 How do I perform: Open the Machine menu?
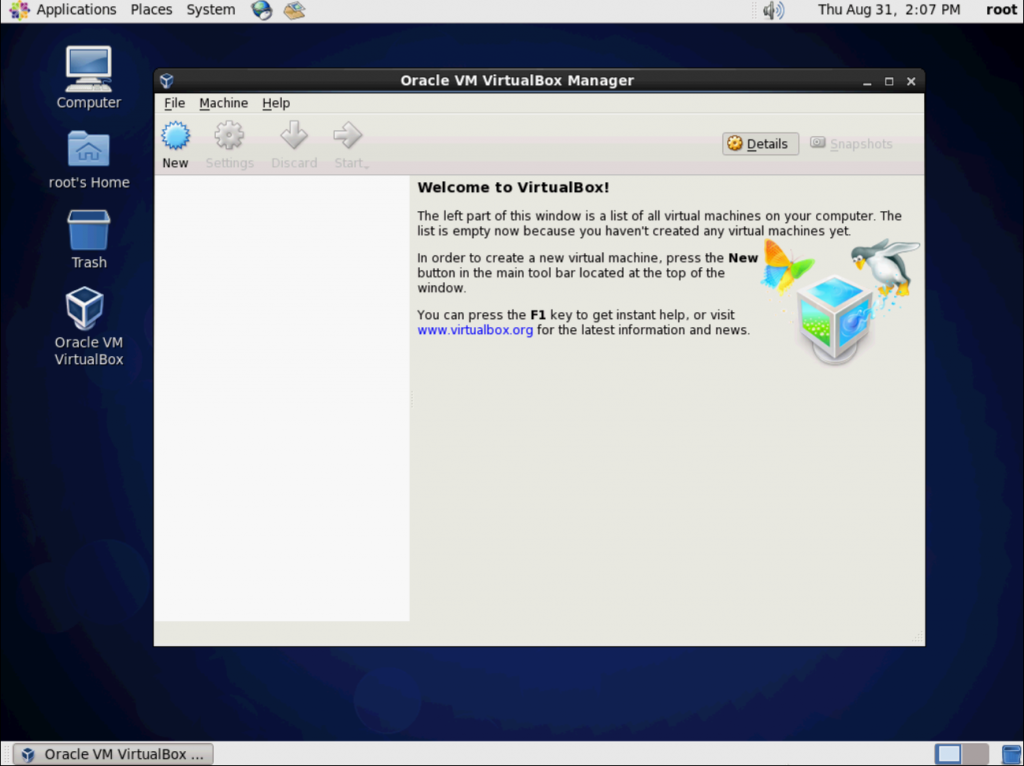[x=223, y=103]
